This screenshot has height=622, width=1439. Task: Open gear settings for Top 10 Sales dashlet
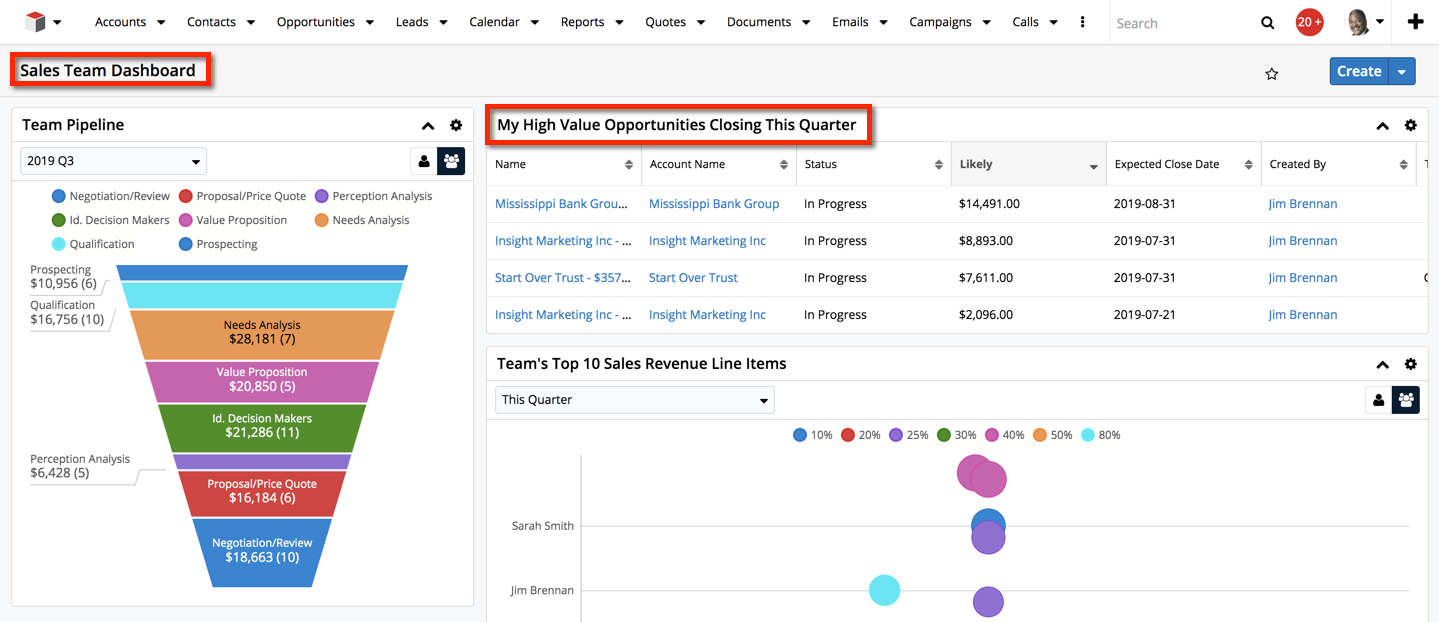click(x=1410, y=364)
